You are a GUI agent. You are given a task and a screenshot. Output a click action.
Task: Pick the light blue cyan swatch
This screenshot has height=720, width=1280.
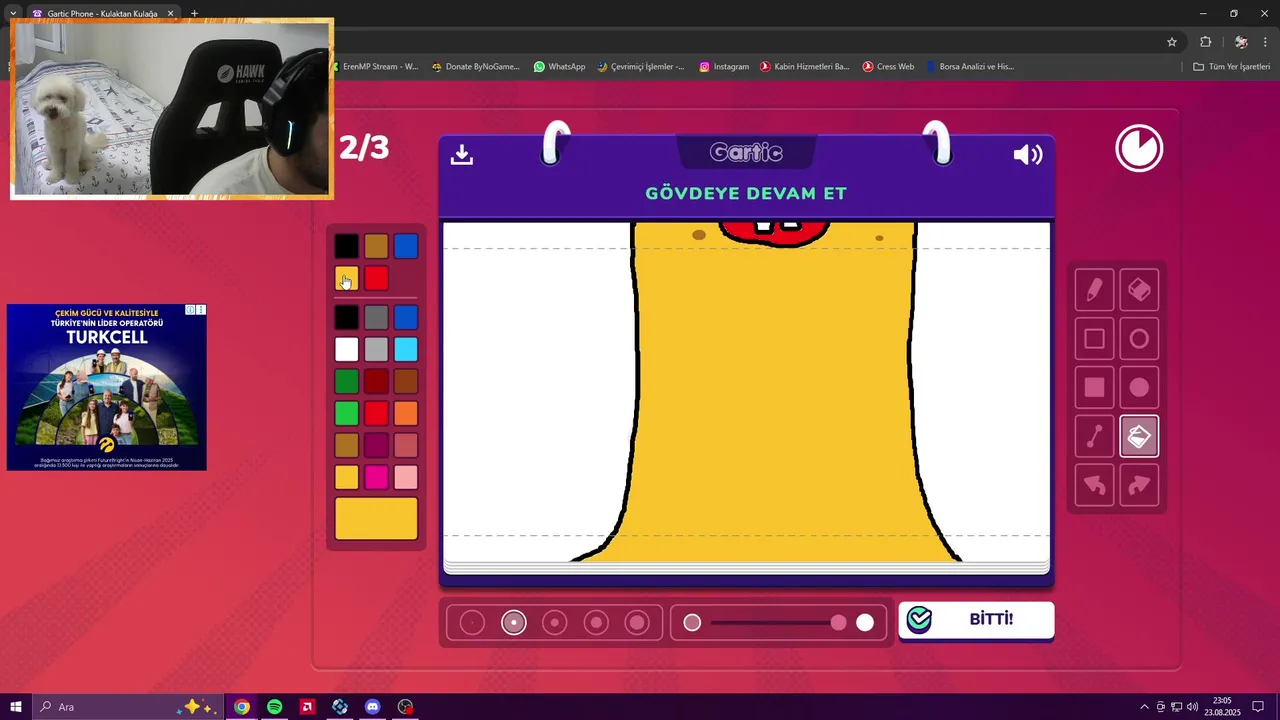(x=405, y=349)
